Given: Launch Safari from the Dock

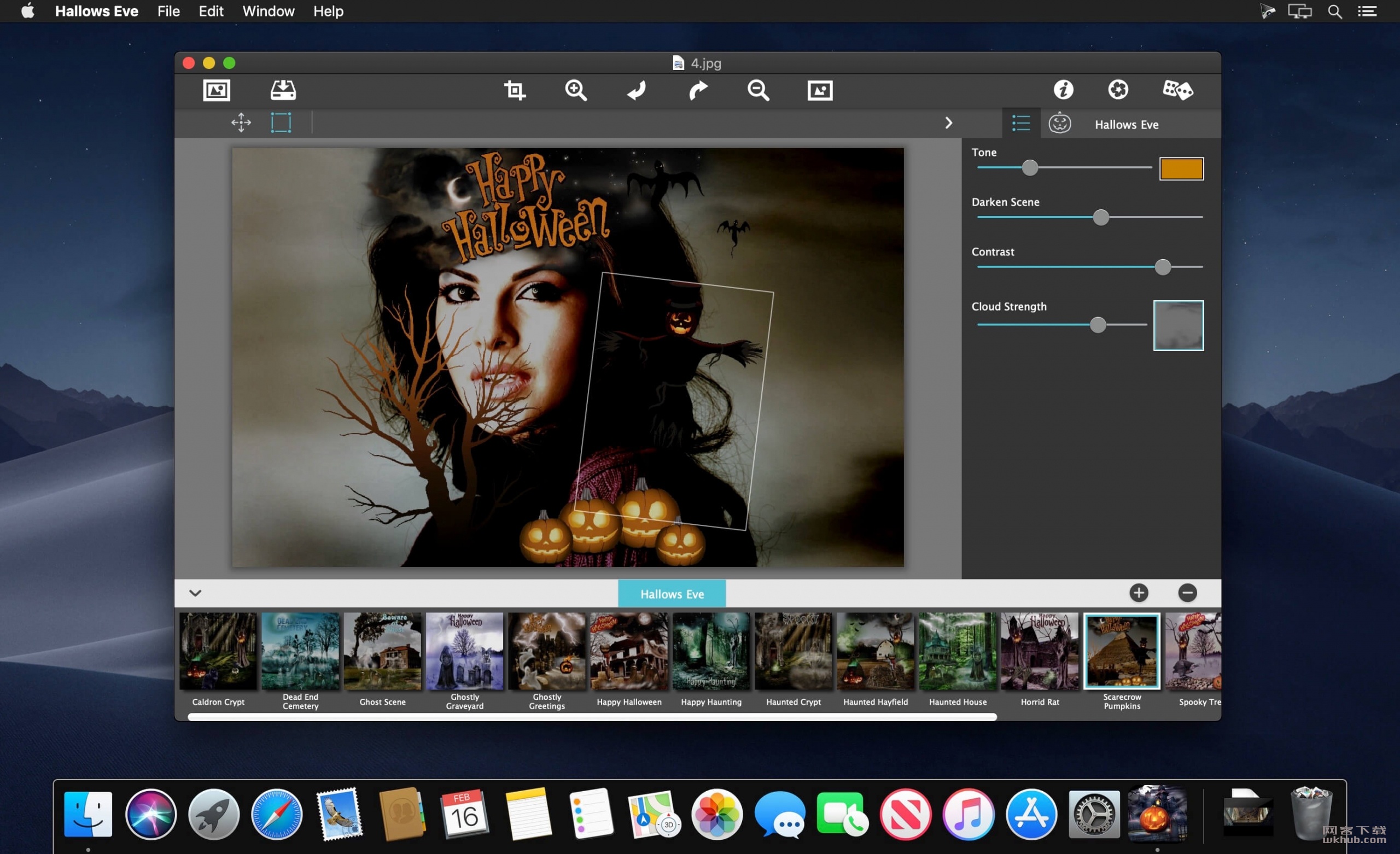Looking at the screenshot, I should pos(277,814).
